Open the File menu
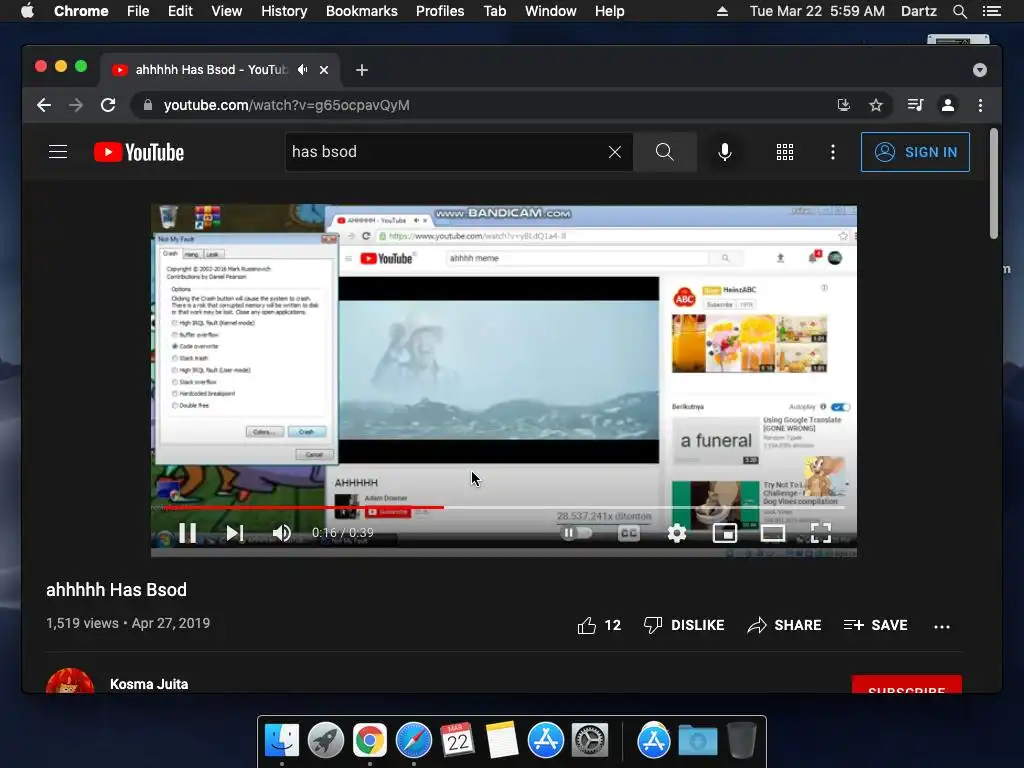The width and height of the screenshot is (1024, 768). (138, 11)
